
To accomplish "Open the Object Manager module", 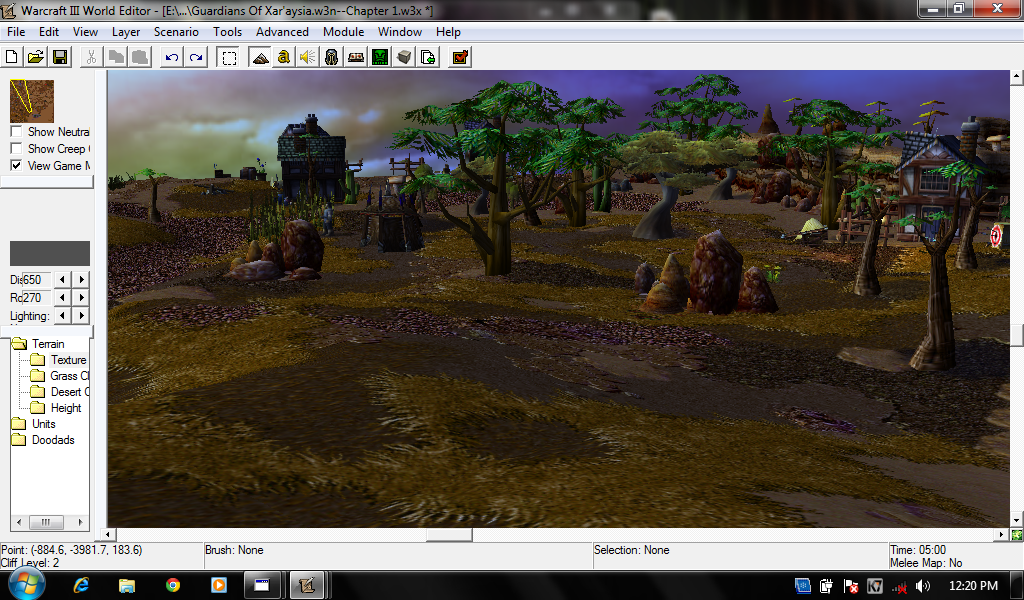I will (404, 57).
